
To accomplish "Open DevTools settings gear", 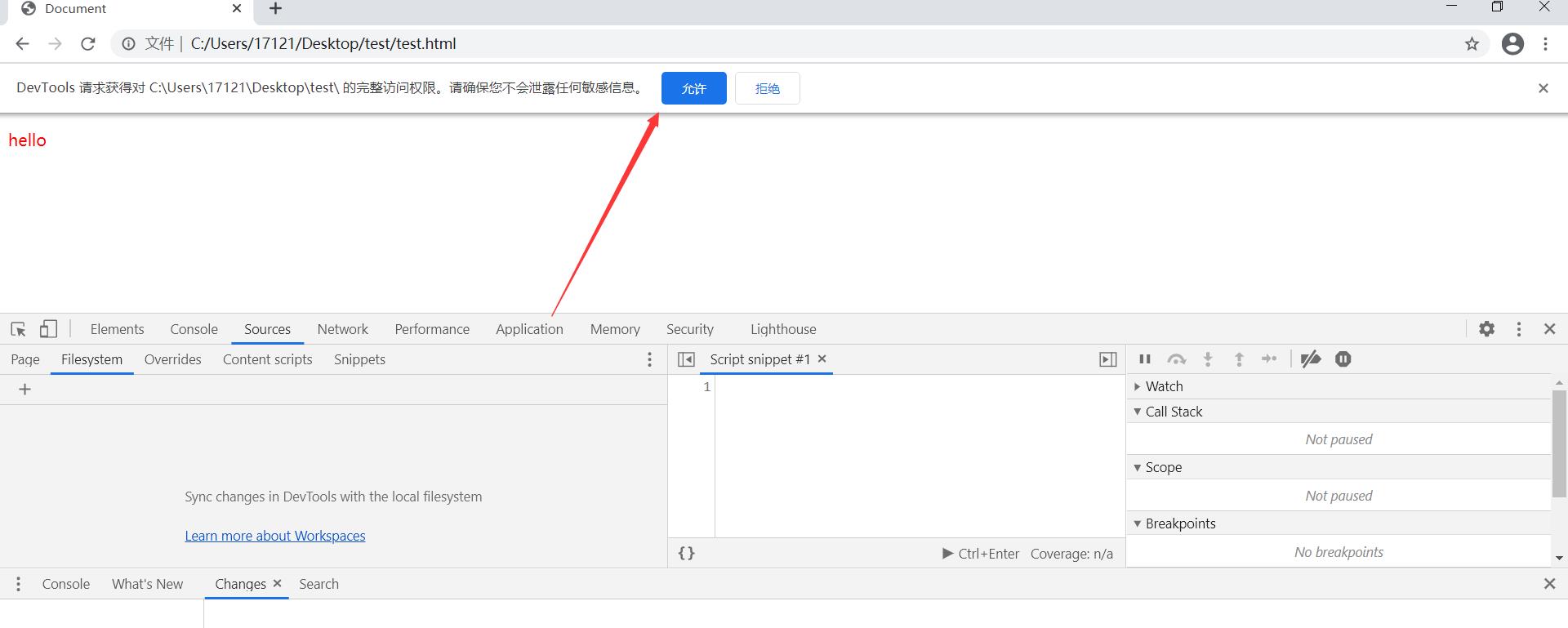I will (1486, 329).
